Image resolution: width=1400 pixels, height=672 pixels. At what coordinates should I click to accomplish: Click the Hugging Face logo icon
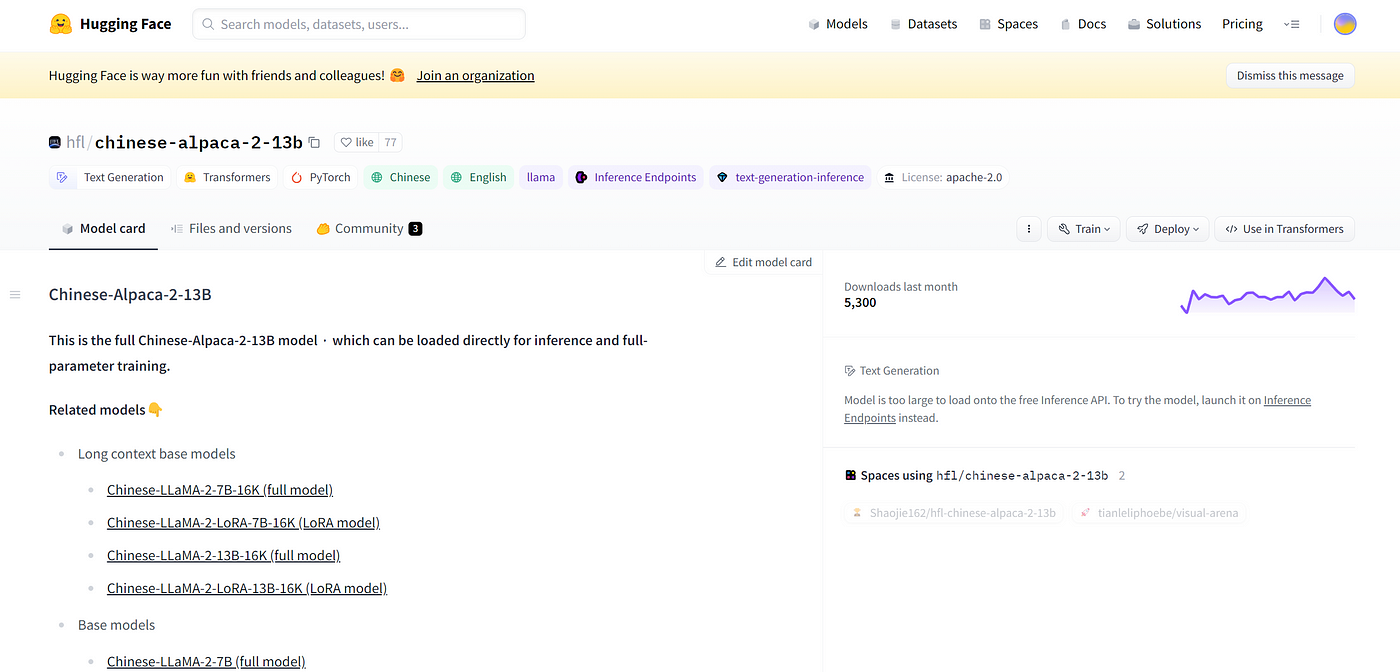click(61, 24)
